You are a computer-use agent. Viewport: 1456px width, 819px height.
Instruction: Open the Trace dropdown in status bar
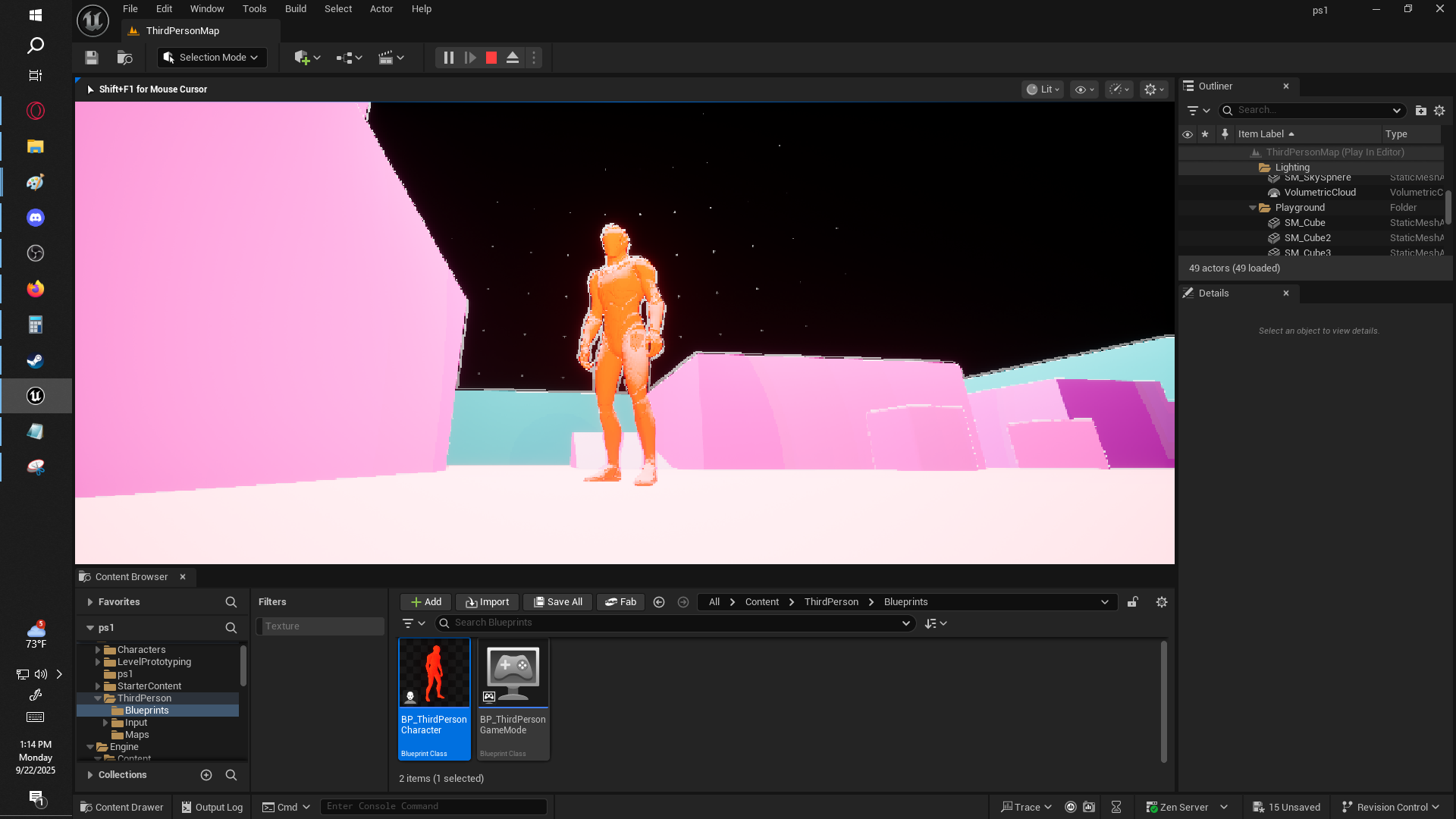point(1027,808)
